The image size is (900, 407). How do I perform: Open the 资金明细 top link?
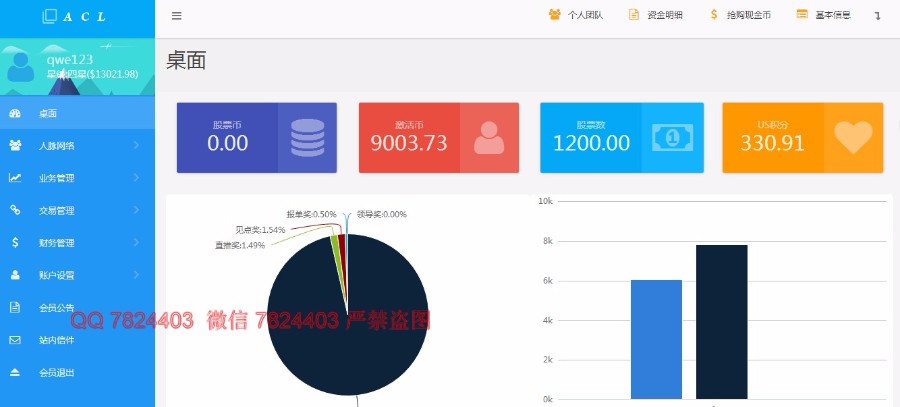657,15
